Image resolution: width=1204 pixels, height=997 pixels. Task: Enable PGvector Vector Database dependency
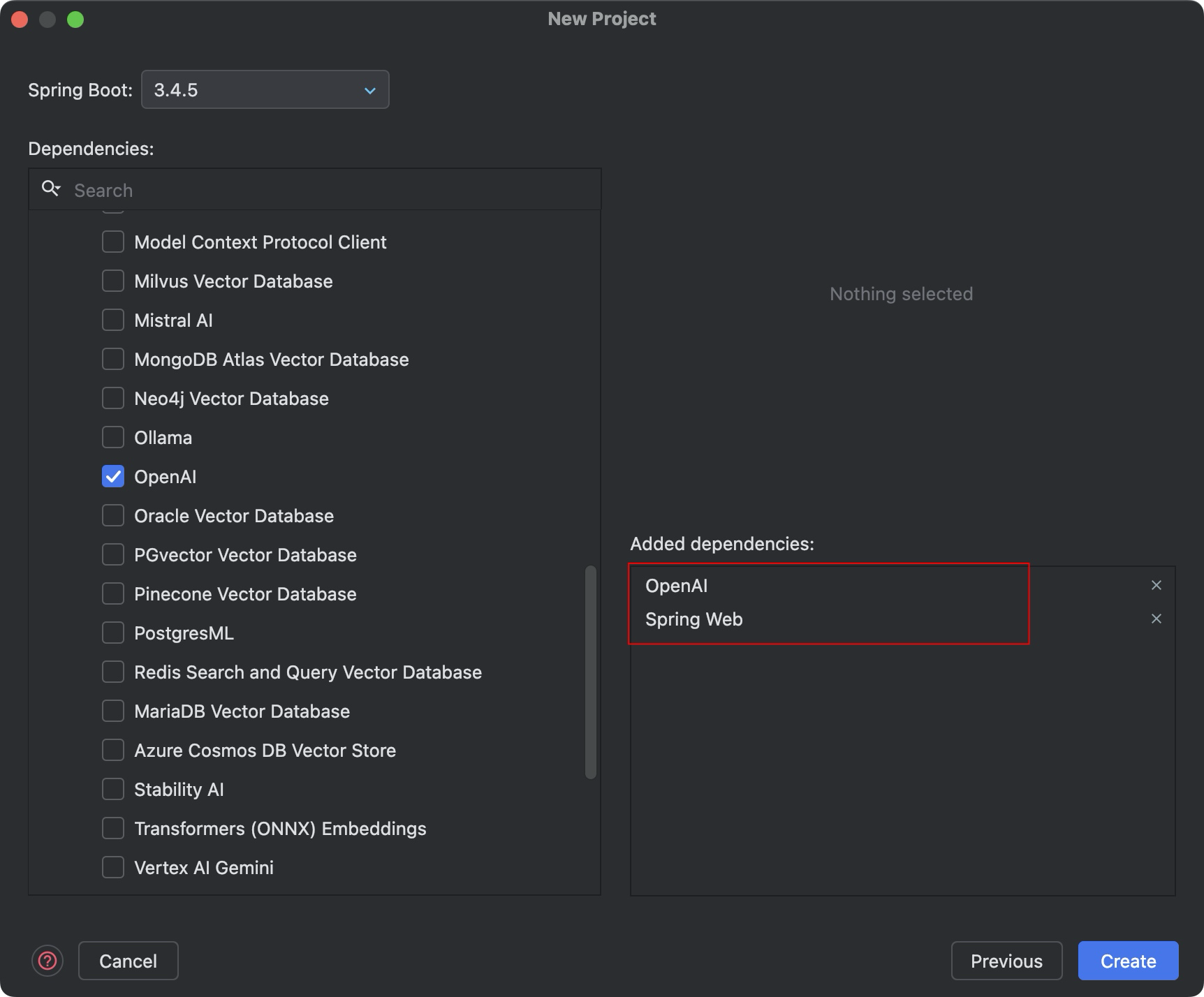click(x=112, y=554)
